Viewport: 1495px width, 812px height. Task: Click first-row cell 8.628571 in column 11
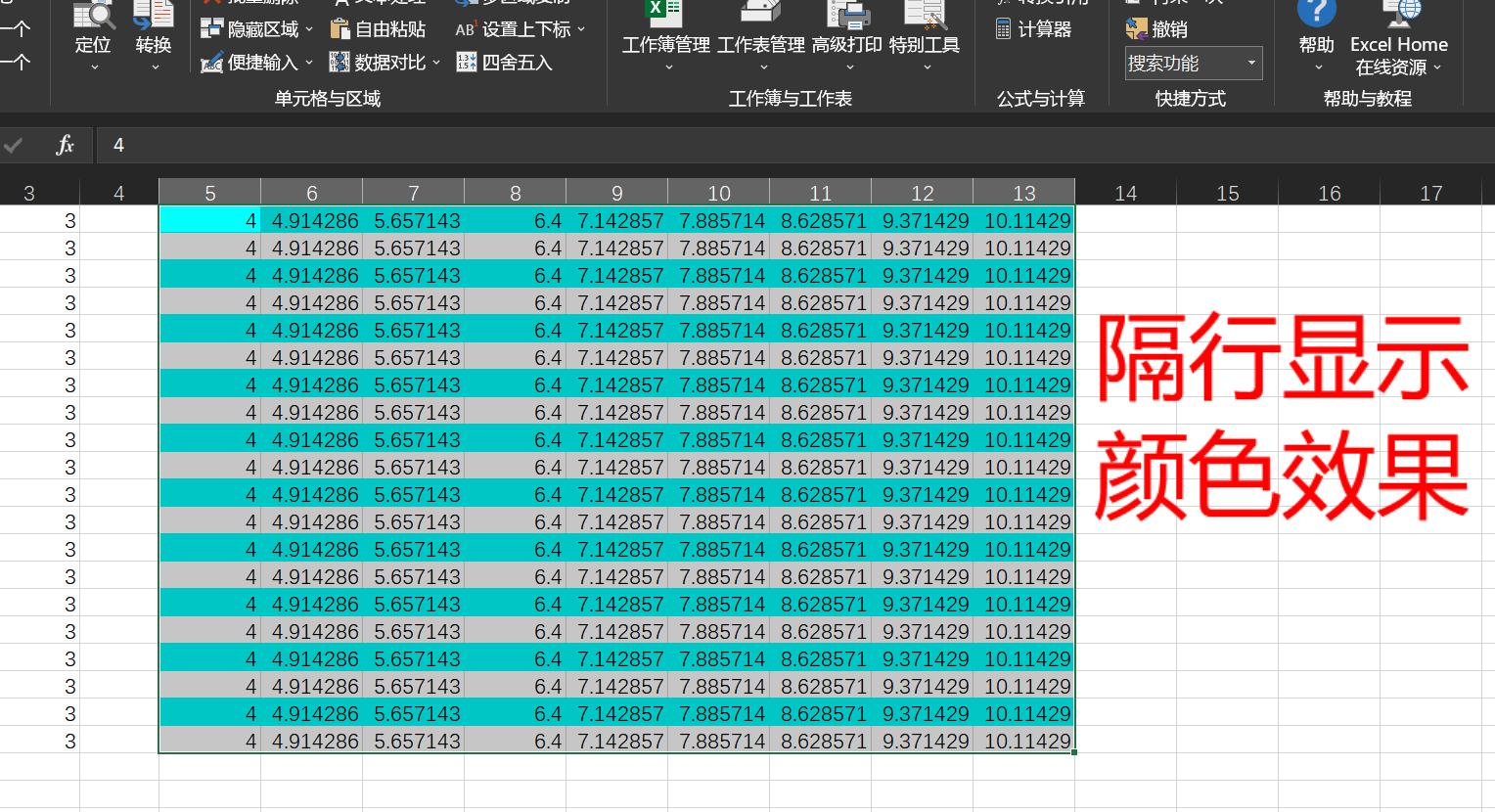point(821,220)
